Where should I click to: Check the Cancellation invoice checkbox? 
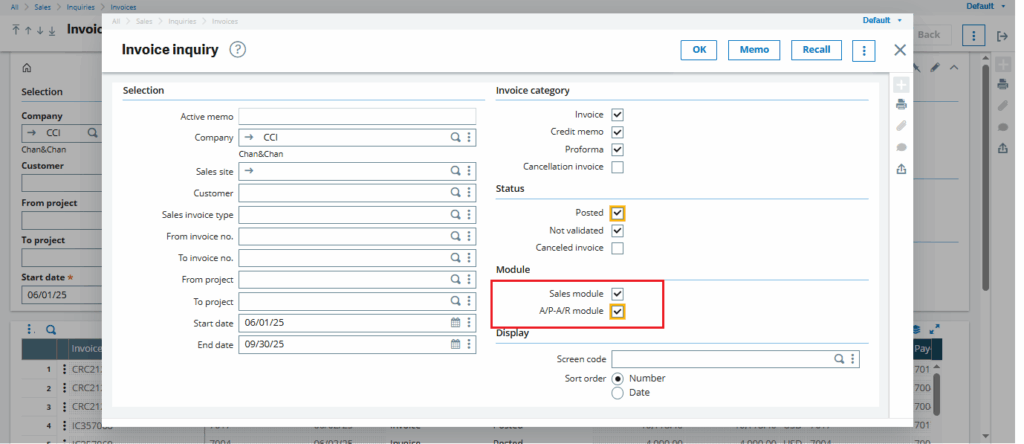coord(617,167)
